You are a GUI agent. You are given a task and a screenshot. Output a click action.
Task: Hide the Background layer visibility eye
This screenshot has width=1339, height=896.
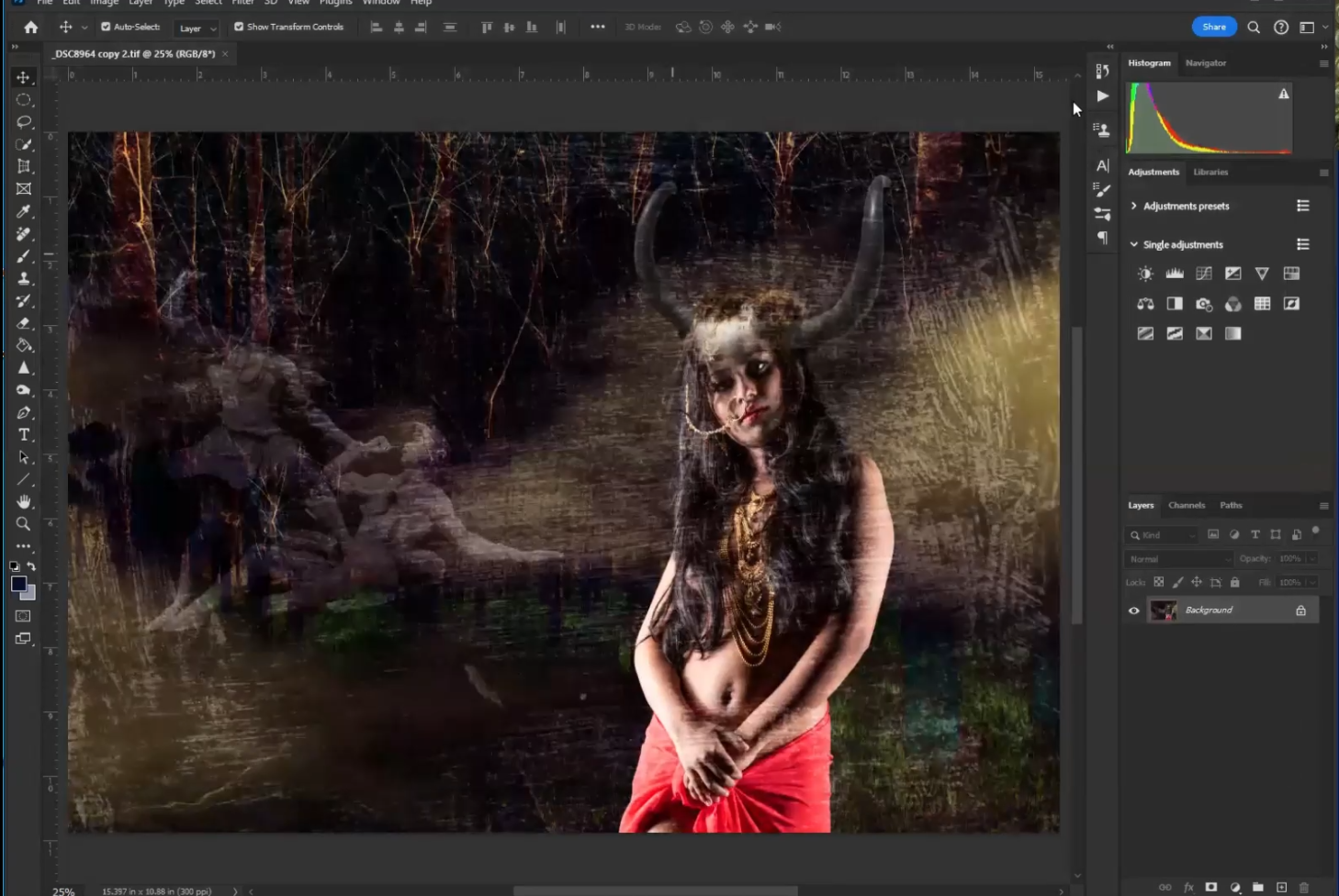(1134, 610)
